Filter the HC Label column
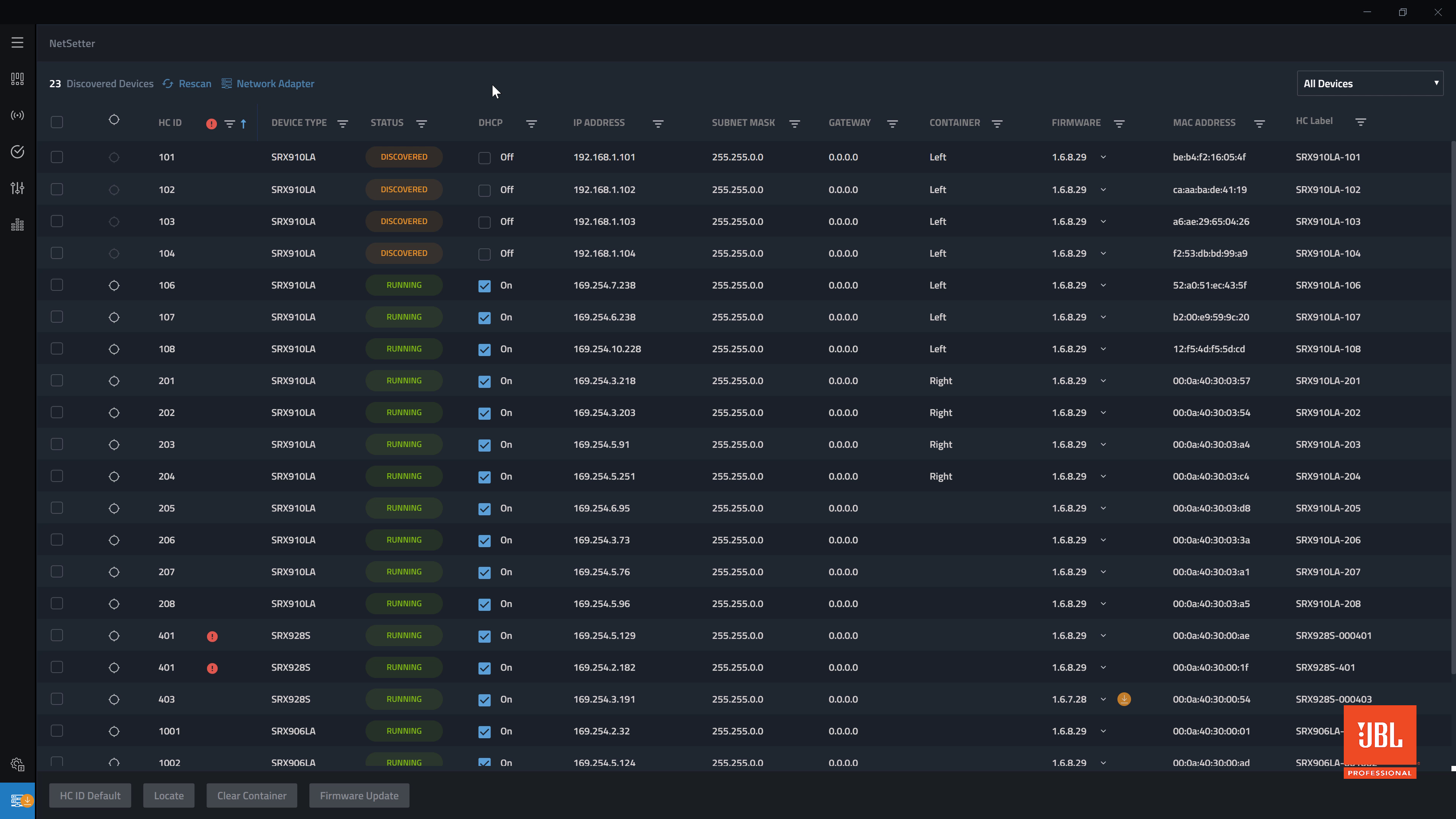The image size is (1456, 819). click(x=1360, y=122)
